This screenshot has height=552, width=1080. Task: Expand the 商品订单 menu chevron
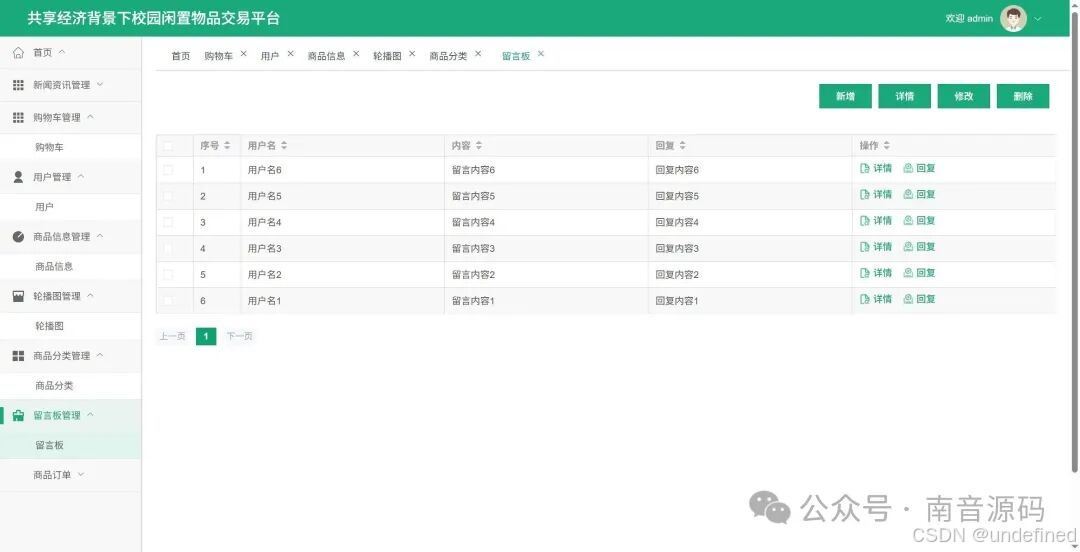click(x=81, y=474)
